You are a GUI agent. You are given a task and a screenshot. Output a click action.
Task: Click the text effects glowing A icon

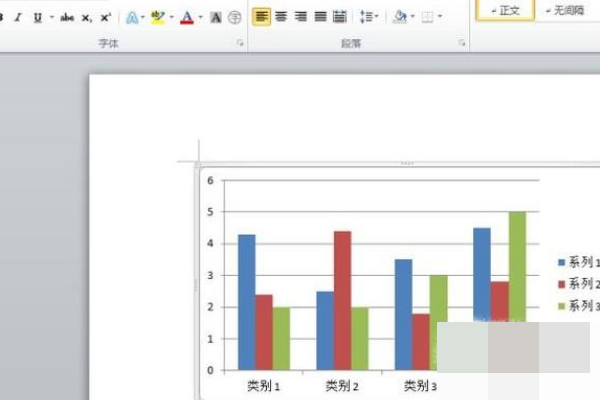pyautogui.click(x=132, y=18)
